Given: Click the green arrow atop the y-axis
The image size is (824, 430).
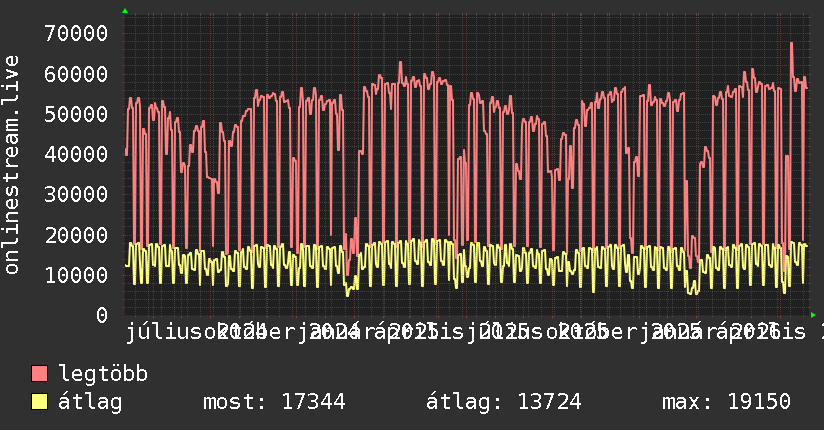Looking at the screenshot, I should tap(125, 11).
